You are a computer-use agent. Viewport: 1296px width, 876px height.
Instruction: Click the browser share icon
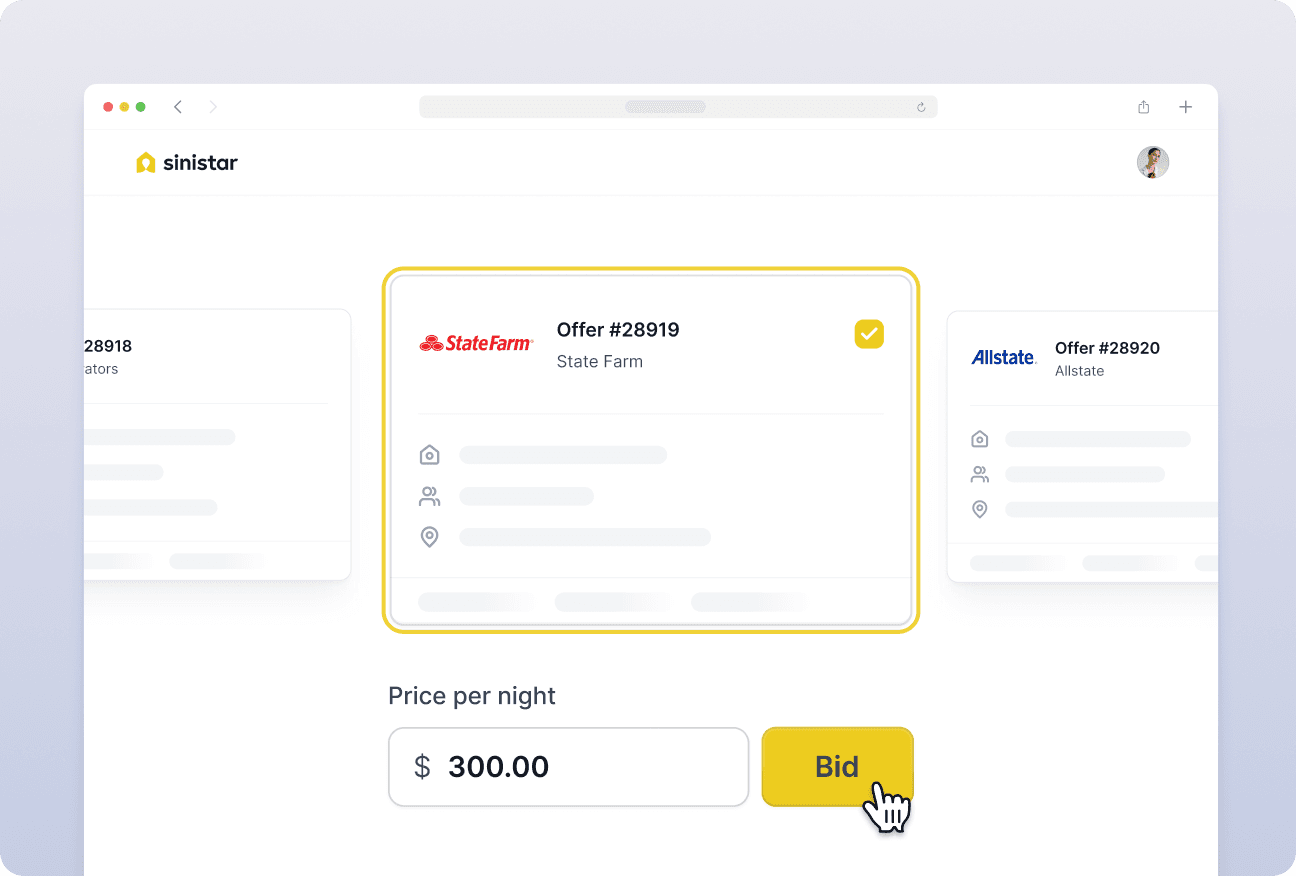coord(1143,106)
